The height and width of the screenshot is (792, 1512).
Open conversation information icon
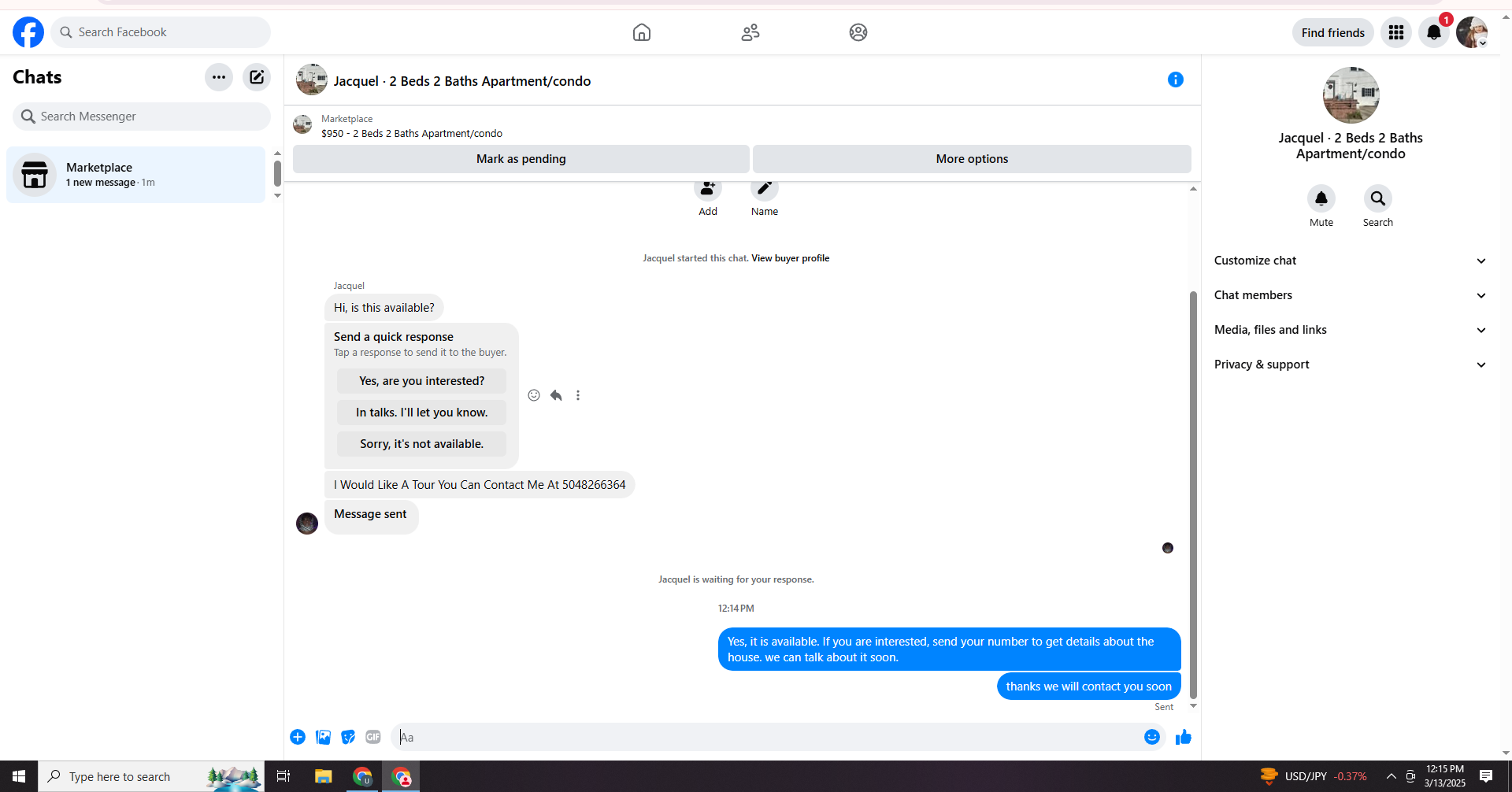tap(1176, 80)
